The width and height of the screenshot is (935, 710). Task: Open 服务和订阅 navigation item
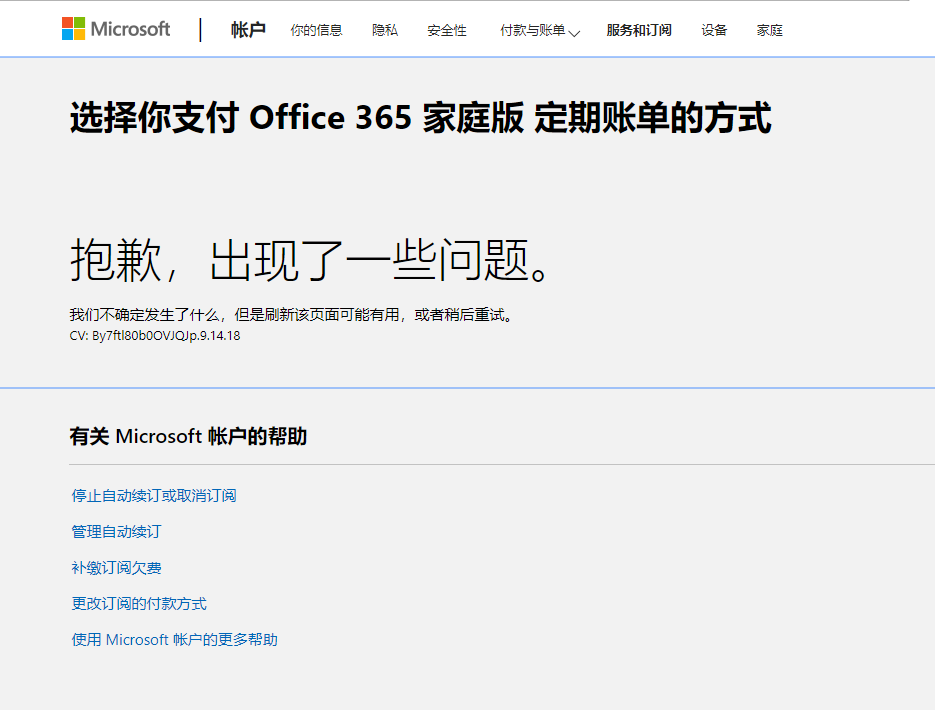click(x=639, y=30)
